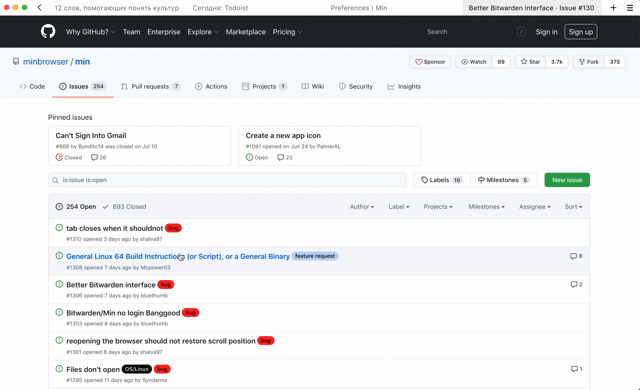
Task: Open the Min browser hamburger menu
Action: 630,8
